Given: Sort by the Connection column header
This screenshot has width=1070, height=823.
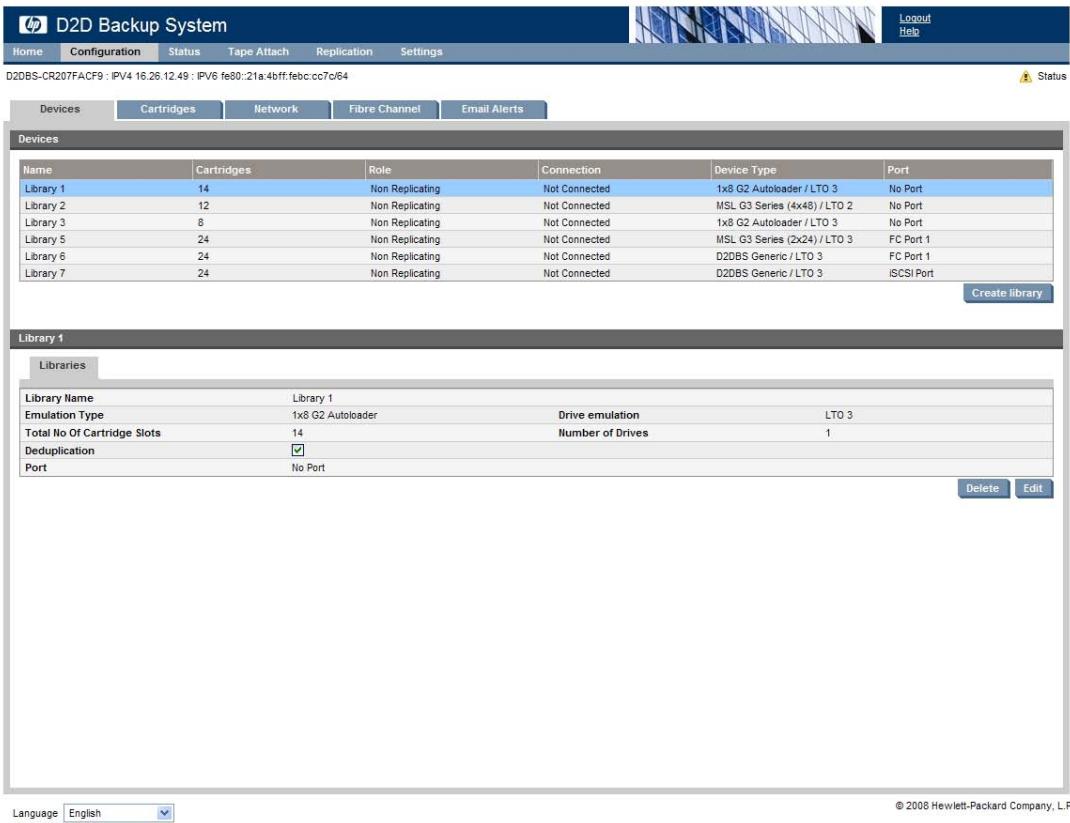Looking at the screenshot, I should (x=624, y=170).
